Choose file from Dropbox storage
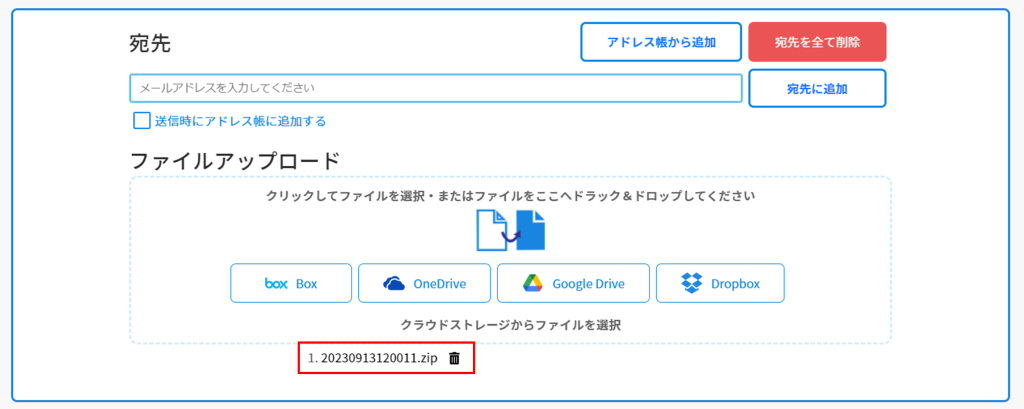 720,284
